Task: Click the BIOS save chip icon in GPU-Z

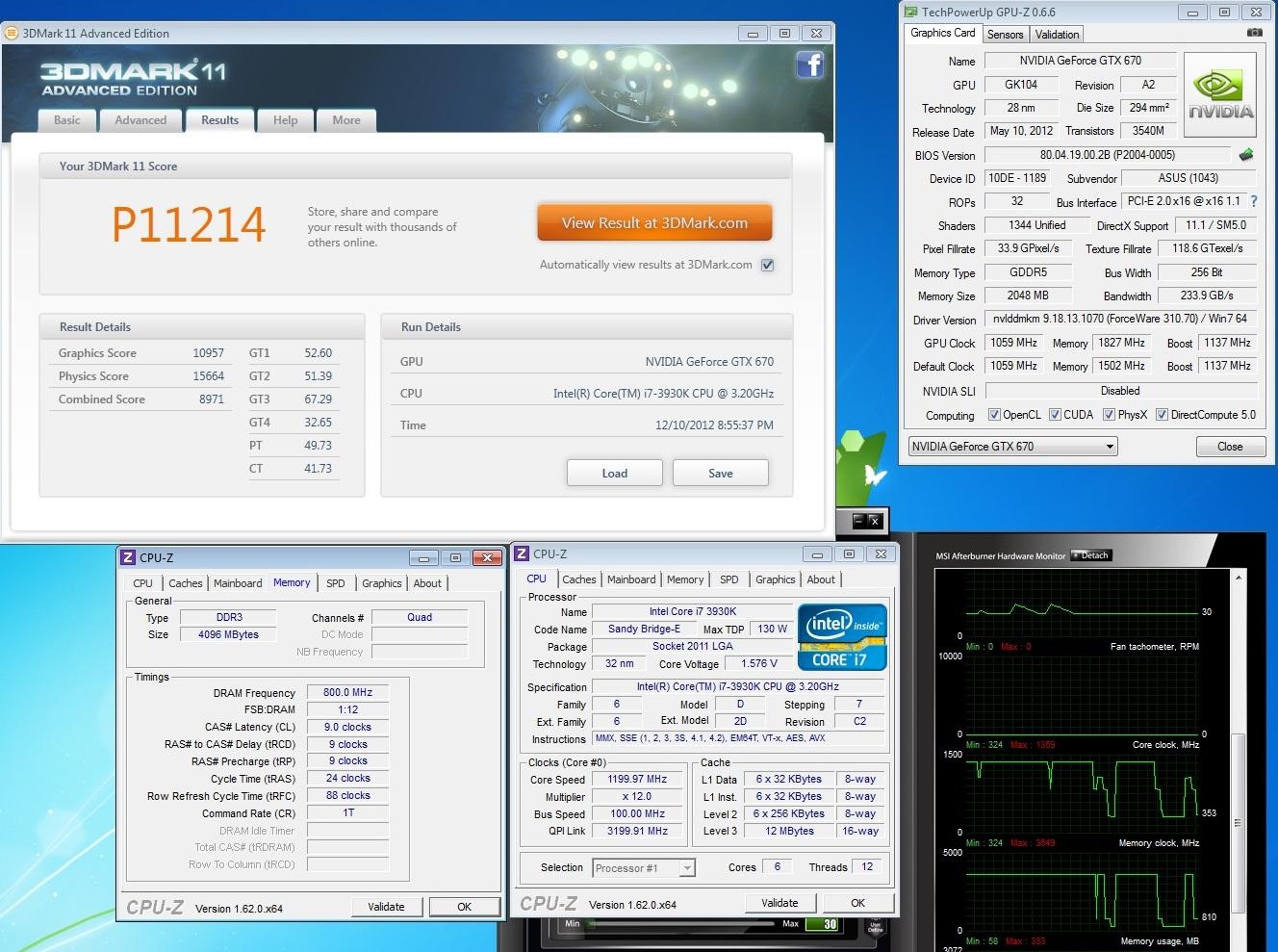Action: point(1246,154)
